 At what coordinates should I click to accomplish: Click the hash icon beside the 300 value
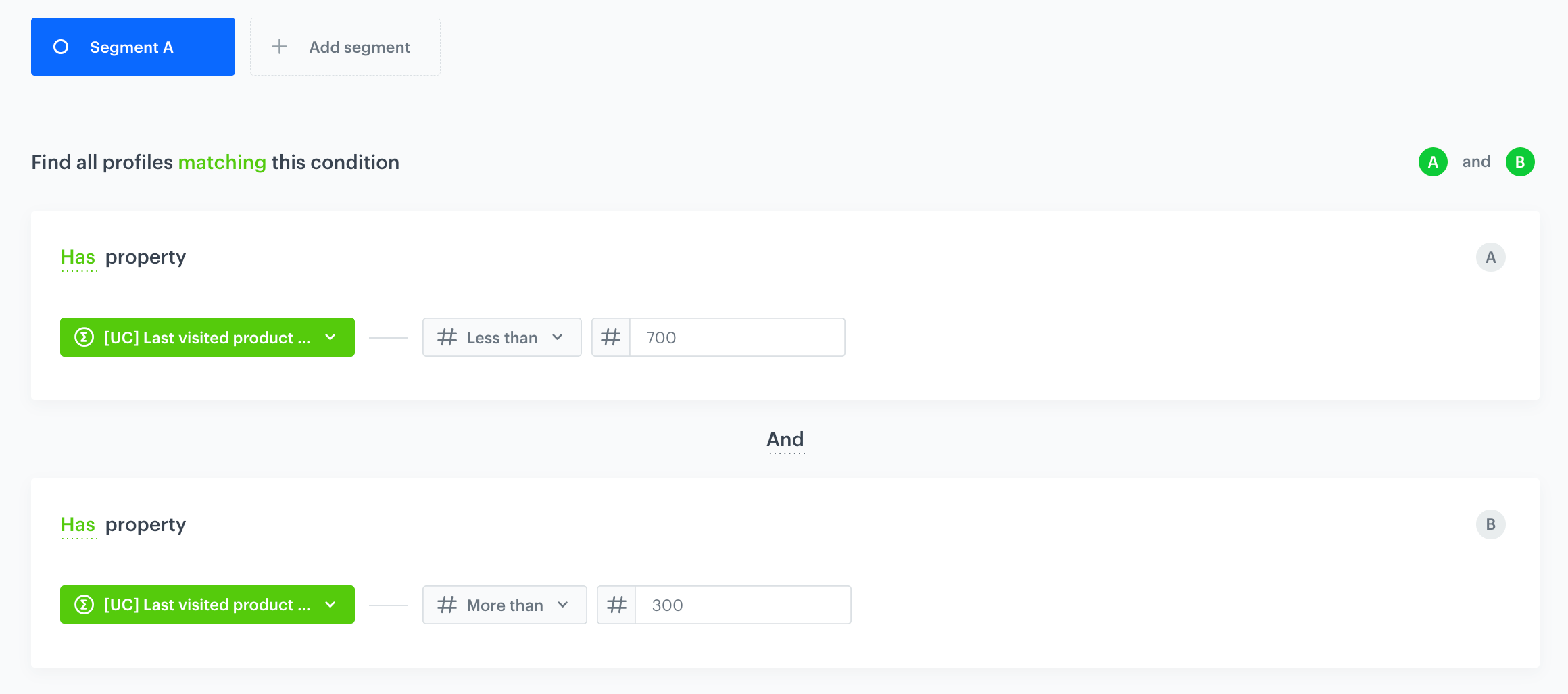coord(616,605)
